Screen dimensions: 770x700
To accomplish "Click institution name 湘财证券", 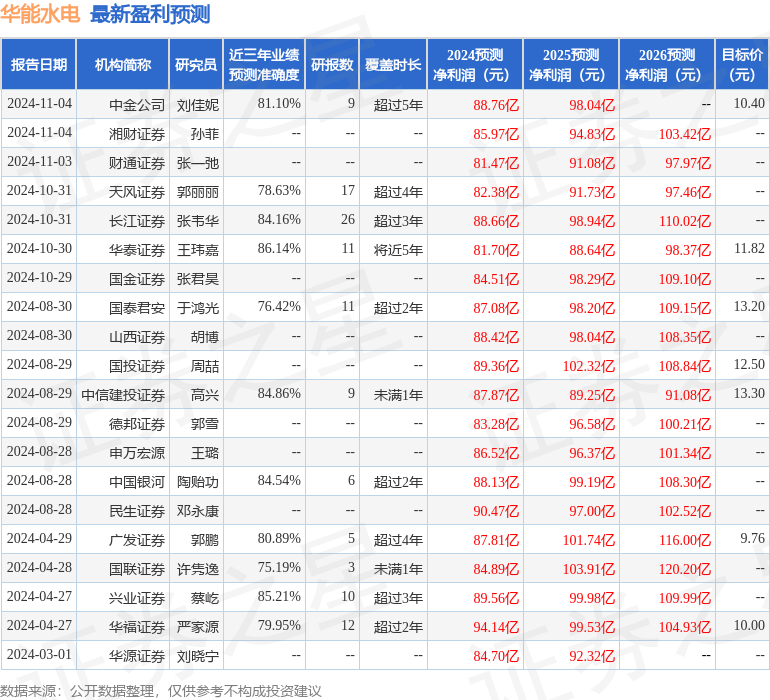I will (137, 134).
